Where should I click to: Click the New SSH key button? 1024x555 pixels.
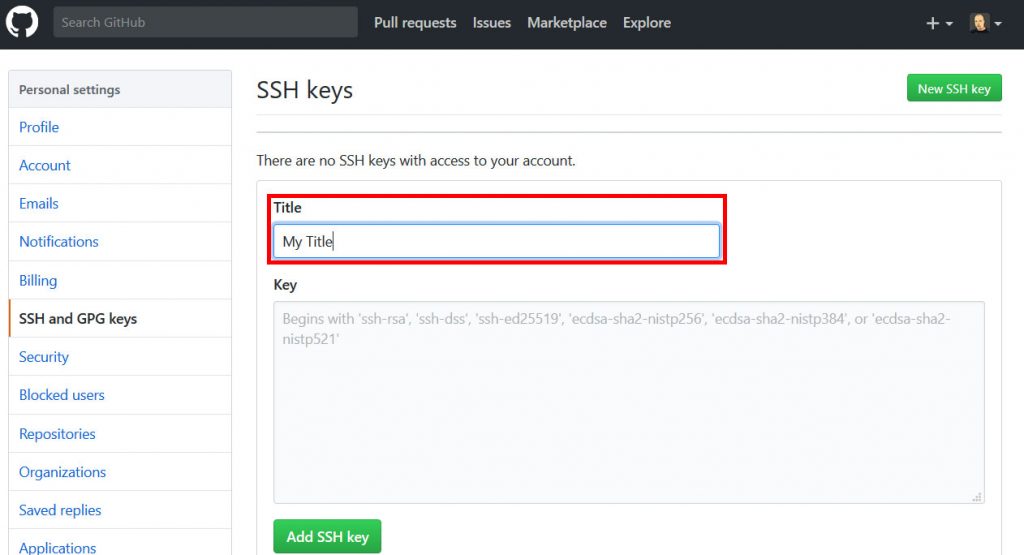point(954,88)
